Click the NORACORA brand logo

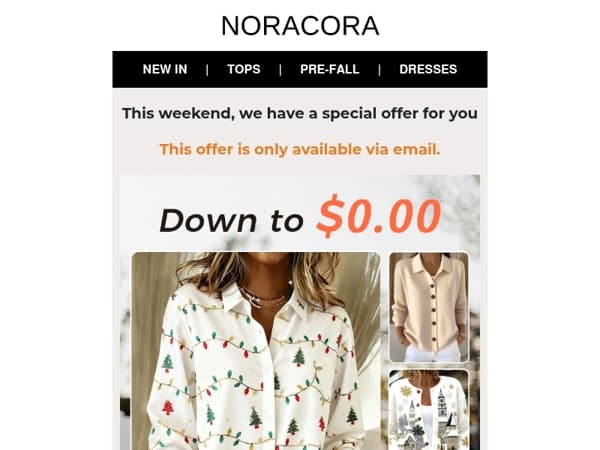(300, 26)
